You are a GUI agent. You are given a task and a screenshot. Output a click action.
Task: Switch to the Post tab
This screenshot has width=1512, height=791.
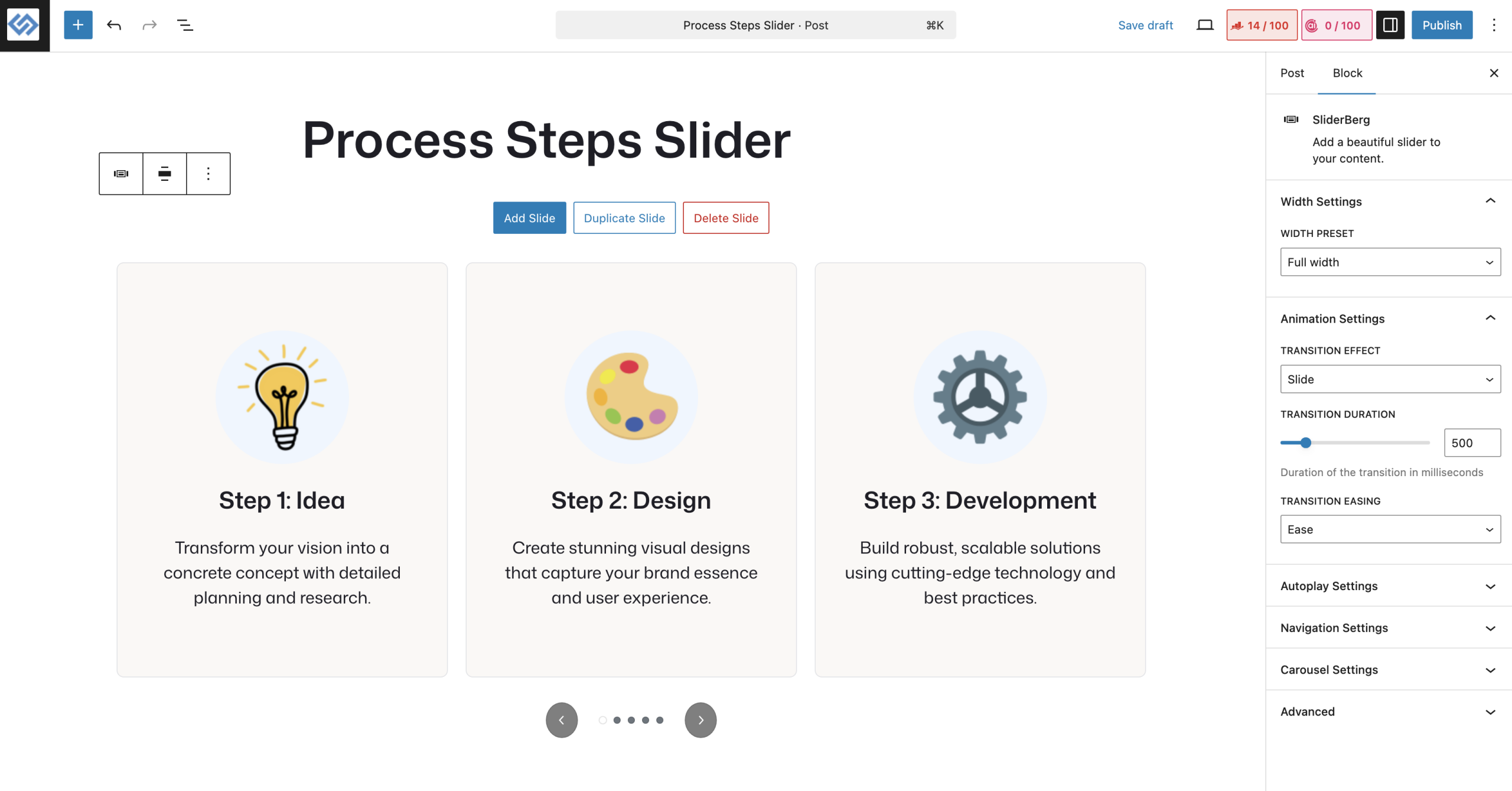(1292, 73)
